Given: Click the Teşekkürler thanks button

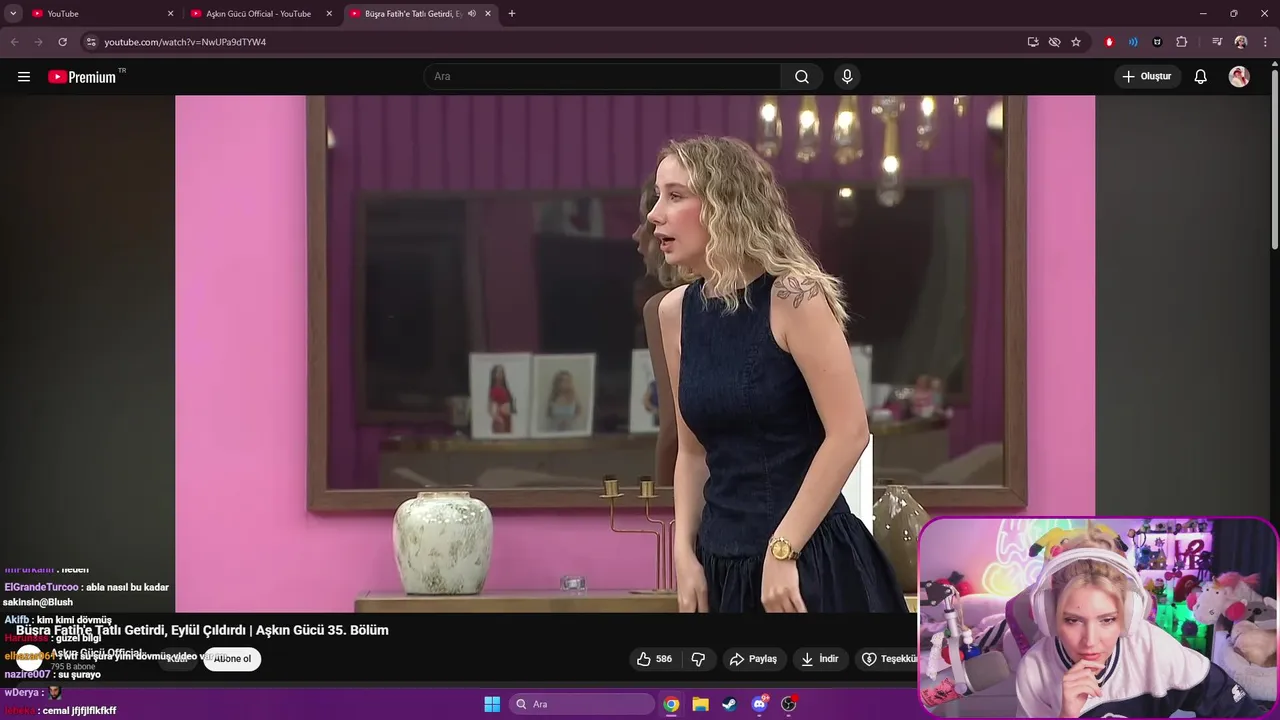Looking at the screenshot, I should (x=888, y=659).
